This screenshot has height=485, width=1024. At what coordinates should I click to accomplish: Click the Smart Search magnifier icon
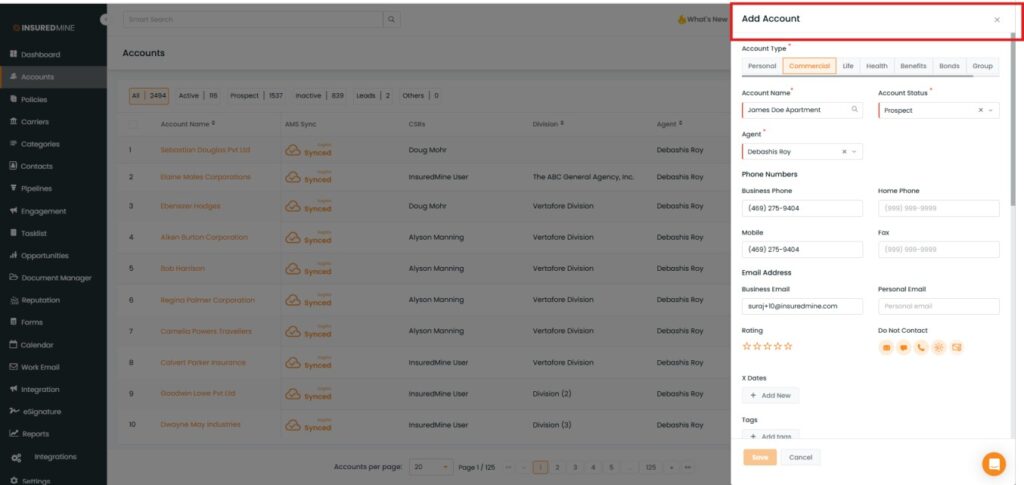[x=392, y=19]
